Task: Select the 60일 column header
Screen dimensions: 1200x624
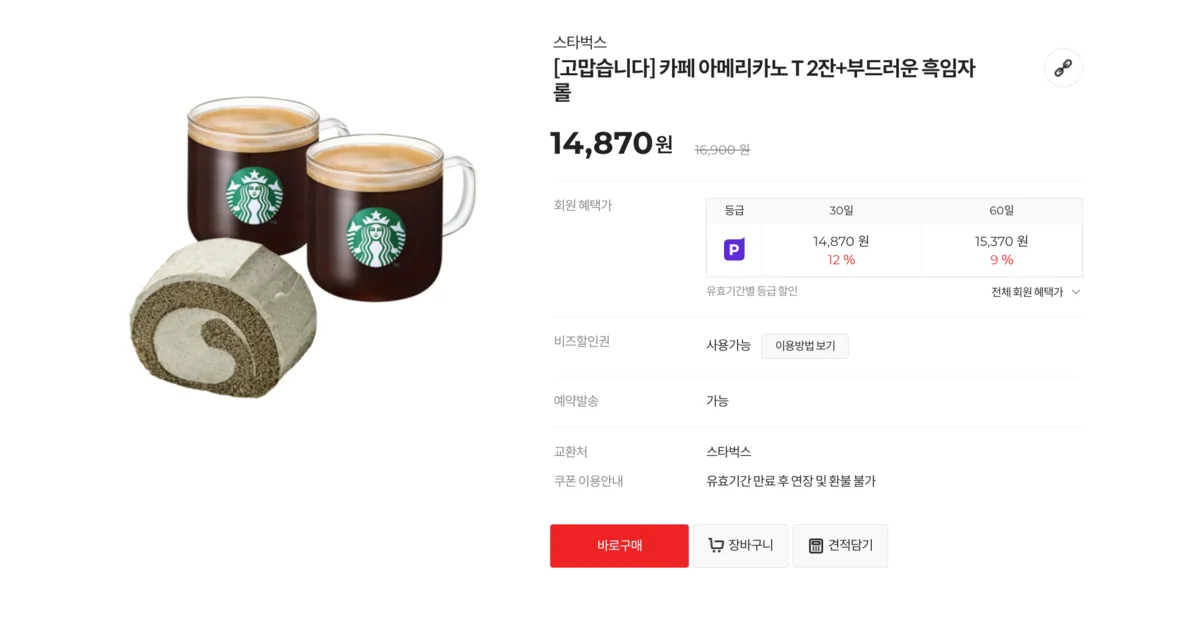Action: (x=1001, y=211)
